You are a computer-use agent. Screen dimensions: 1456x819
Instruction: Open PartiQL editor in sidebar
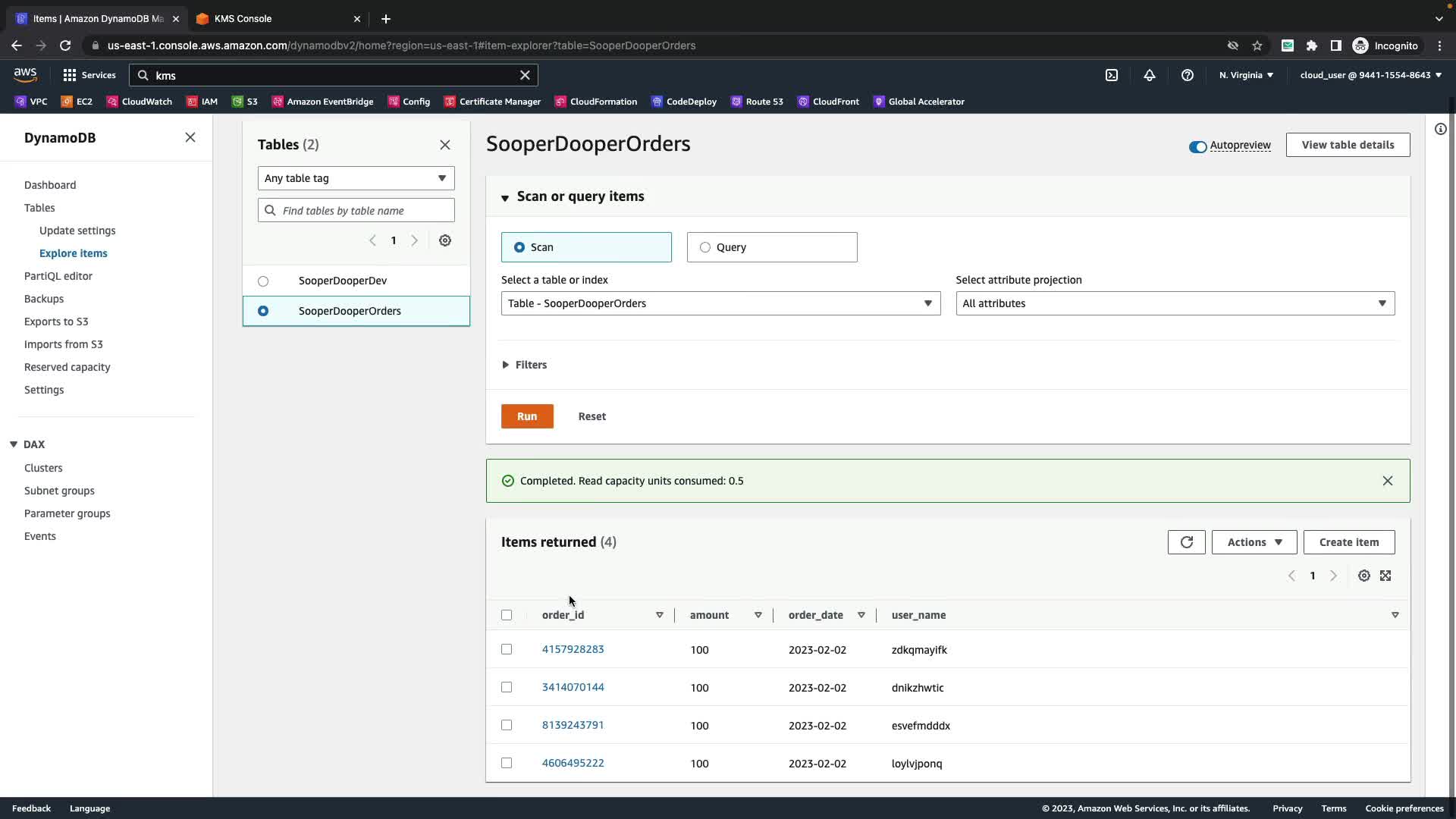(x=58, y=276)
